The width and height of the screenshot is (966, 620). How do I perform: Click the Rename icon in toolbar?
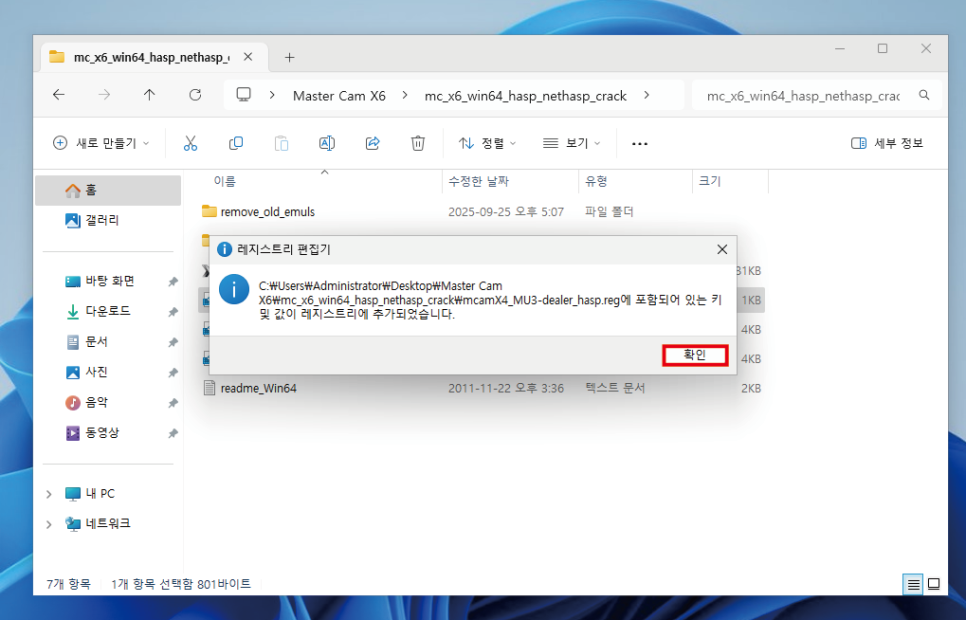(x=327, y=144)
